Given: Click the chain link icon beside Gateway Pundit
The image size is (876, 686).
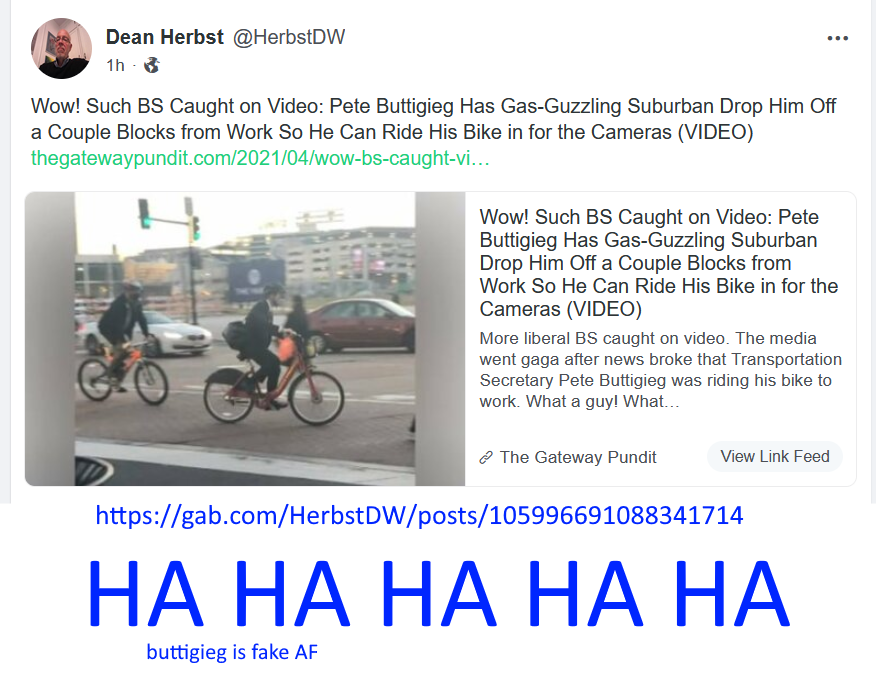Looking at the screenshot, I should point(486,458).
